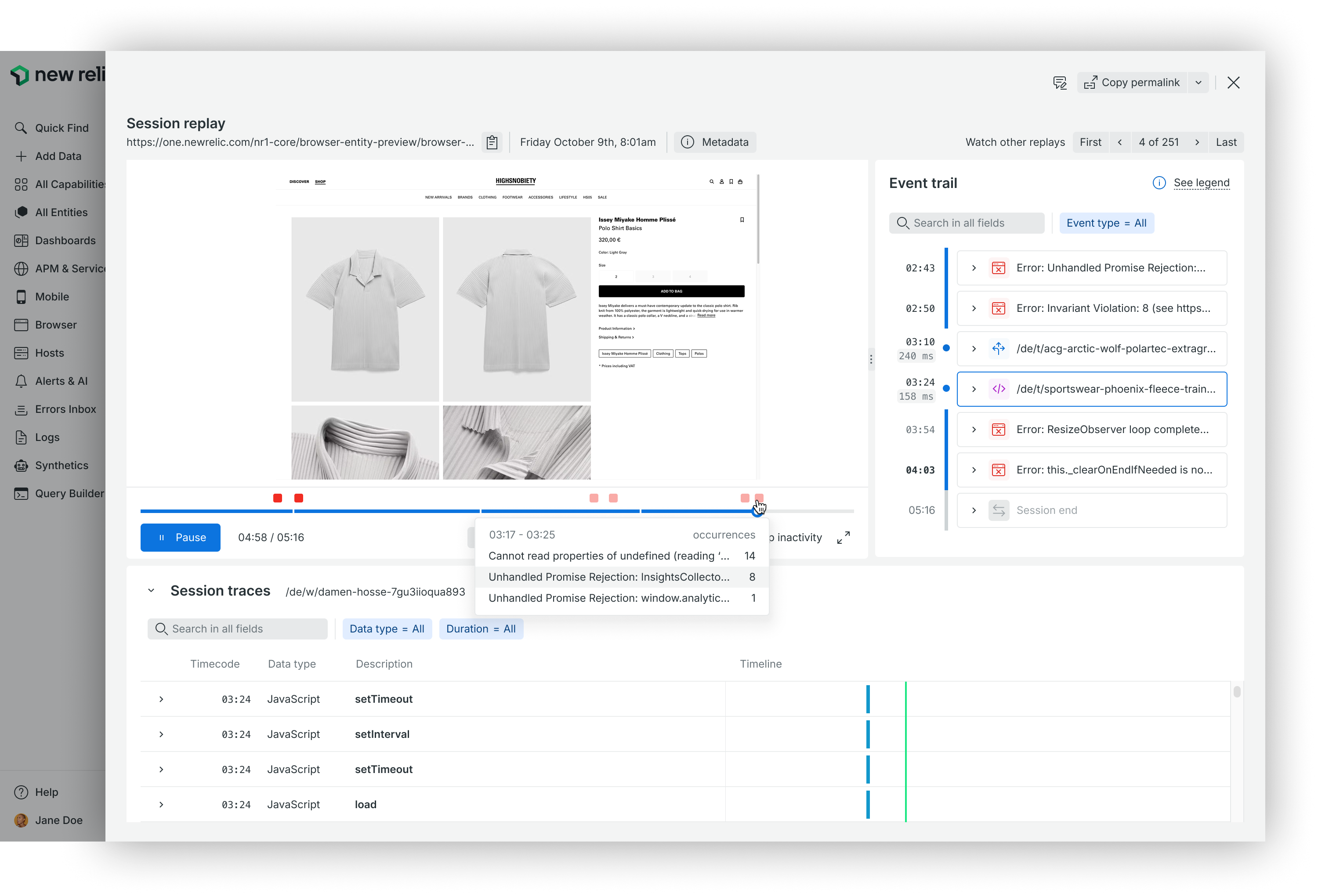Collapse the Session traces section
This screenshot has height=896, width=1318.
tap(151, 590)
